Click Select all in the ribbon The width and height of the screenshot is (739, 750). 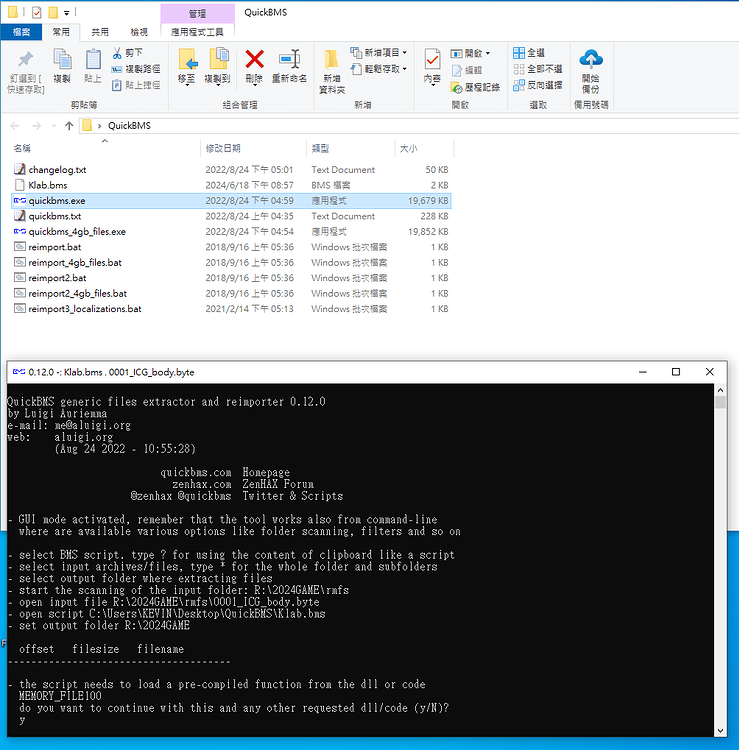coord(529,53)
